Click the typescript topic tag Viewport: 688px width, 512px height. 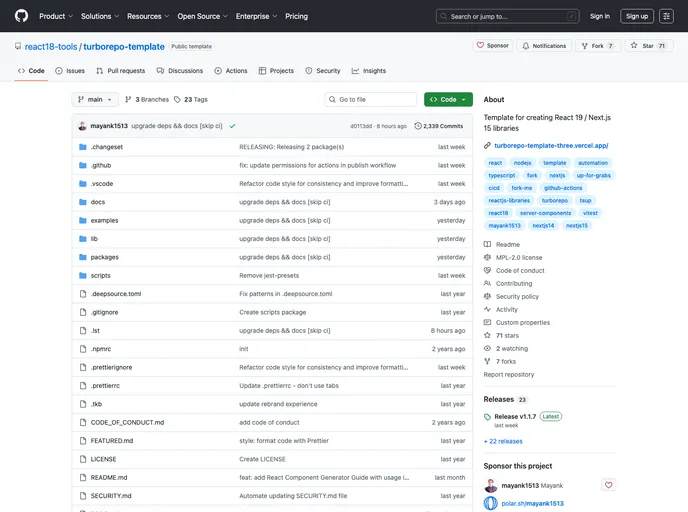point(502,175)
